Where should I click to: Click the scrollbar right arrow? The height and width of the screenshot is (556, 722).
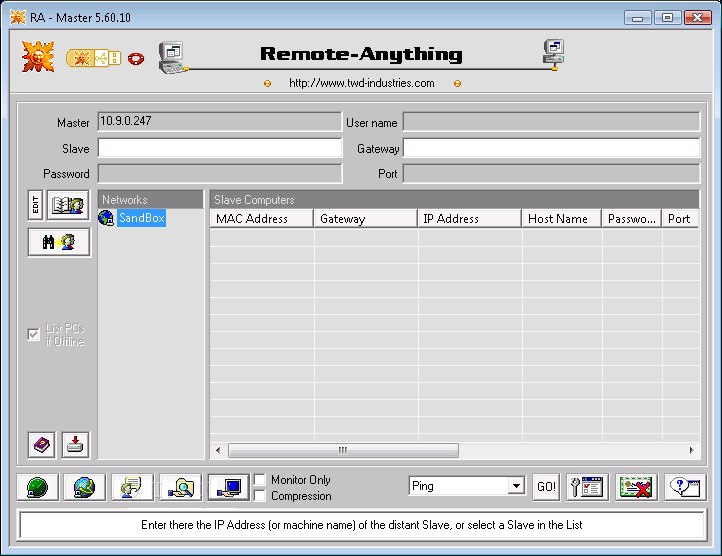(691, 450)
